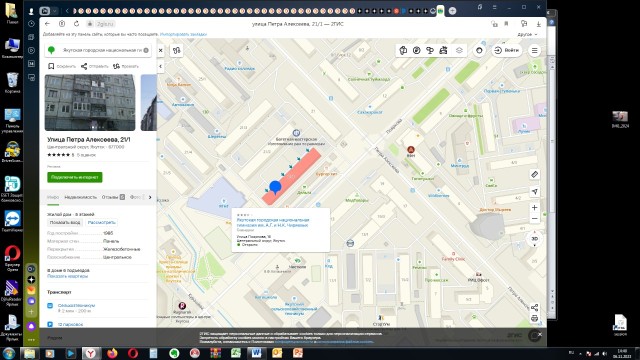Open the Word icon in taskbar

point(256,353)
